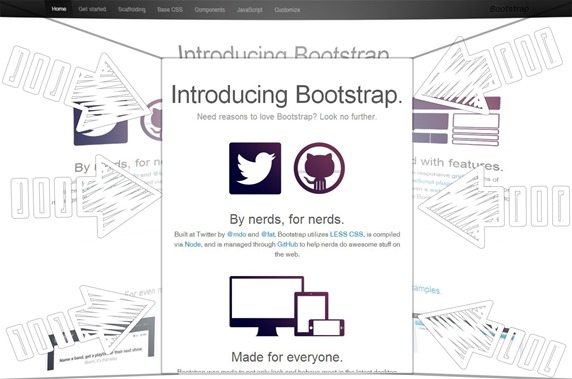572x379 pixels.
Task: Open the Home nav item
Action: point(59,9)
